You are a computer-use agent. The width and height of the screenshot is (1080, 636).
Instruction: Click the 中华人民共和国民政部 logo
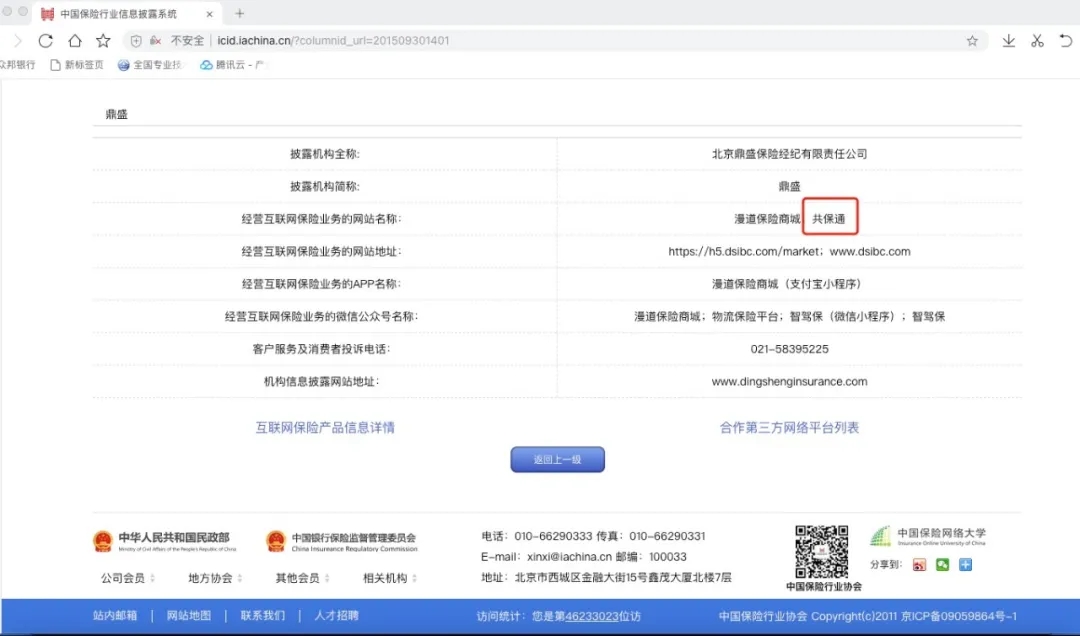pos(165,541)
